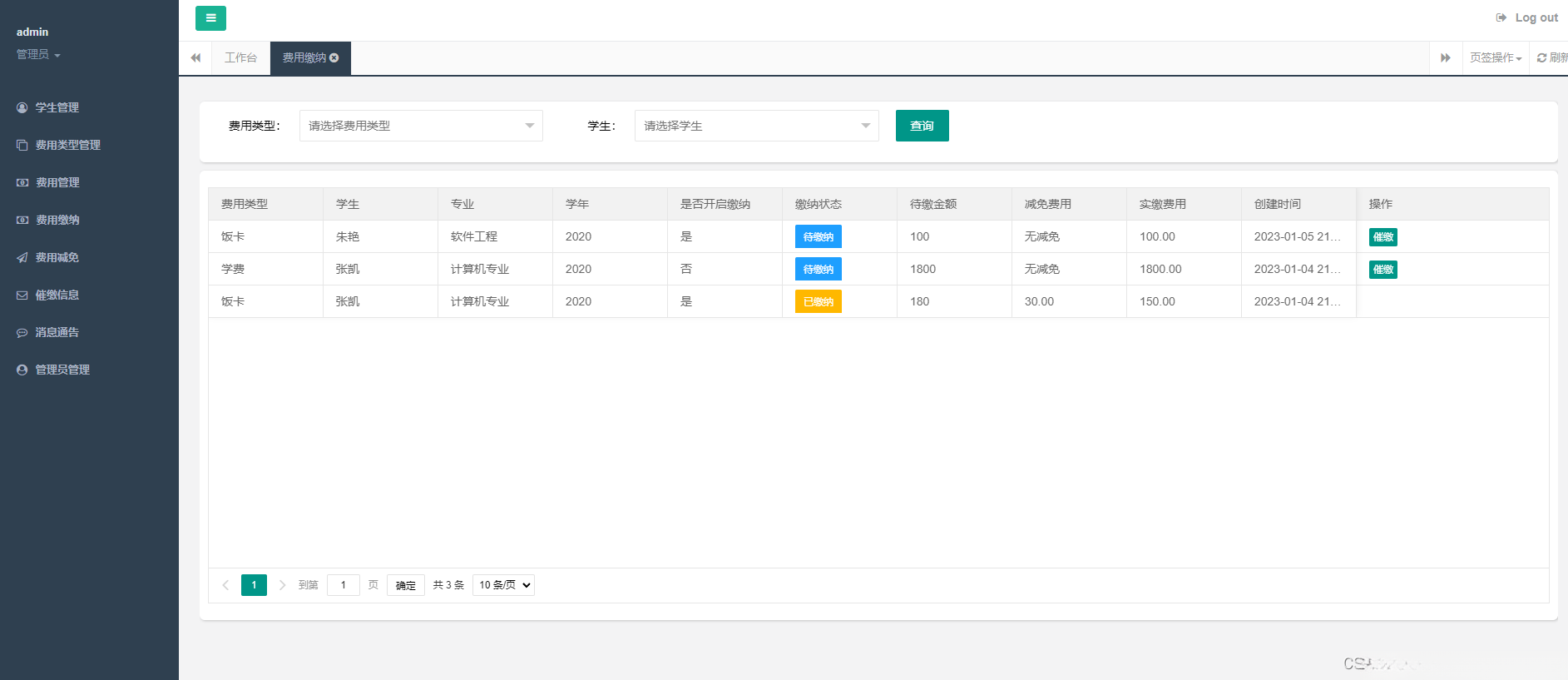Click the 费用类型管理 sidebar icon
1568x680 pixels.
point(22,145)
